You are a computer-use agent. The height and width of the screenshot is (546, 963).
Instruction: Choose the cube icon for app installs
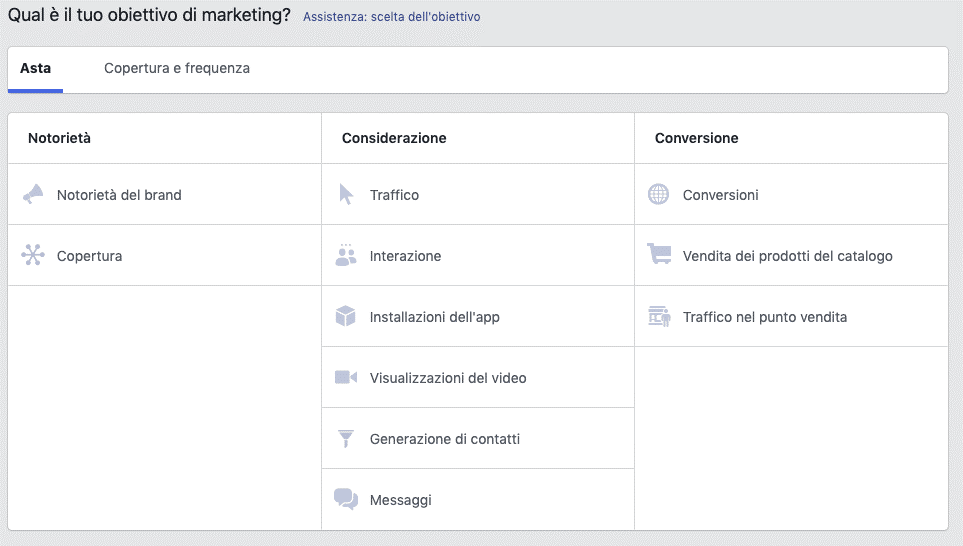tap(346, 317)
